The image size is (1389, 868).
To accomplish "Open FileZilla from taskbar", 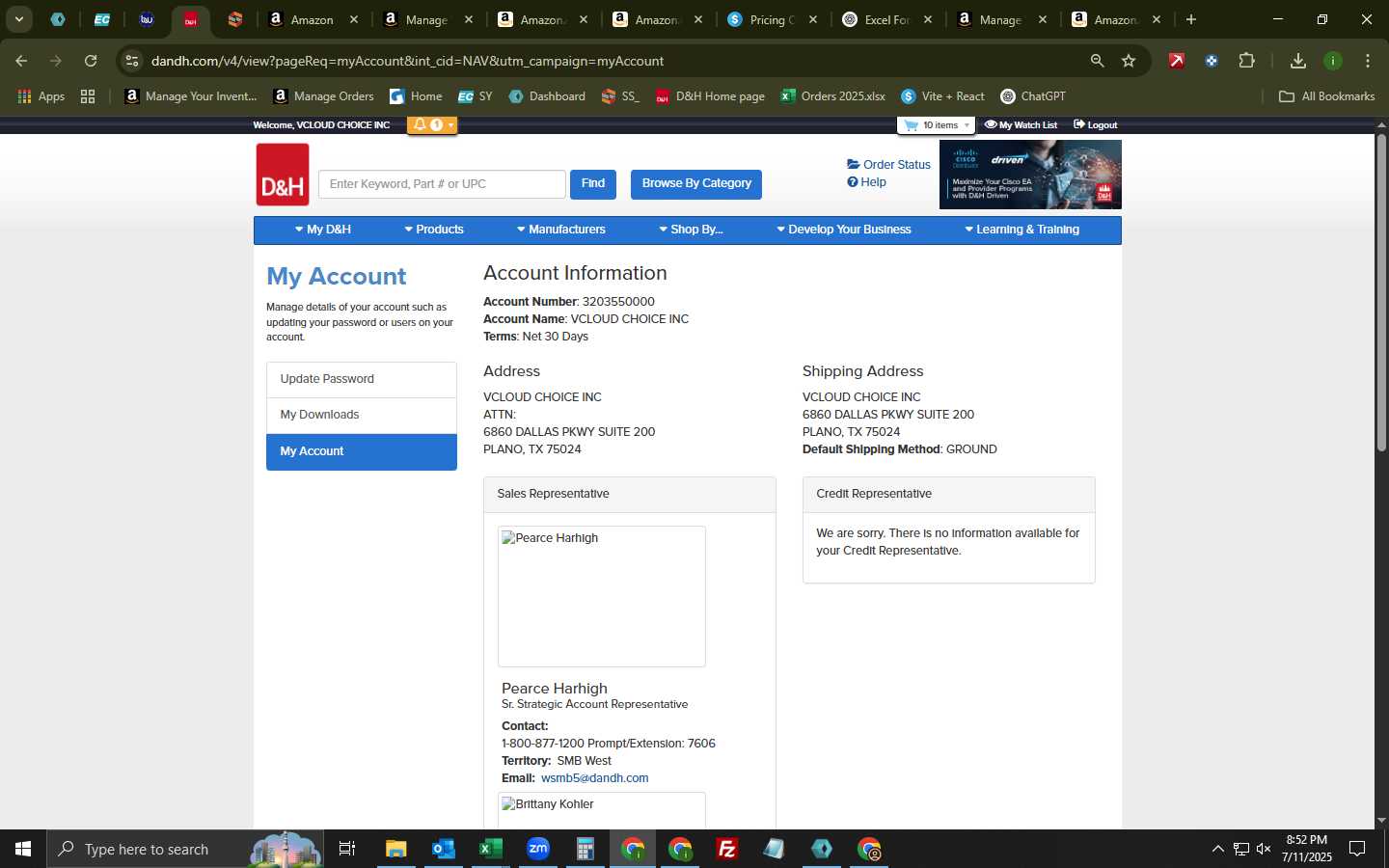I will (727, 849).
